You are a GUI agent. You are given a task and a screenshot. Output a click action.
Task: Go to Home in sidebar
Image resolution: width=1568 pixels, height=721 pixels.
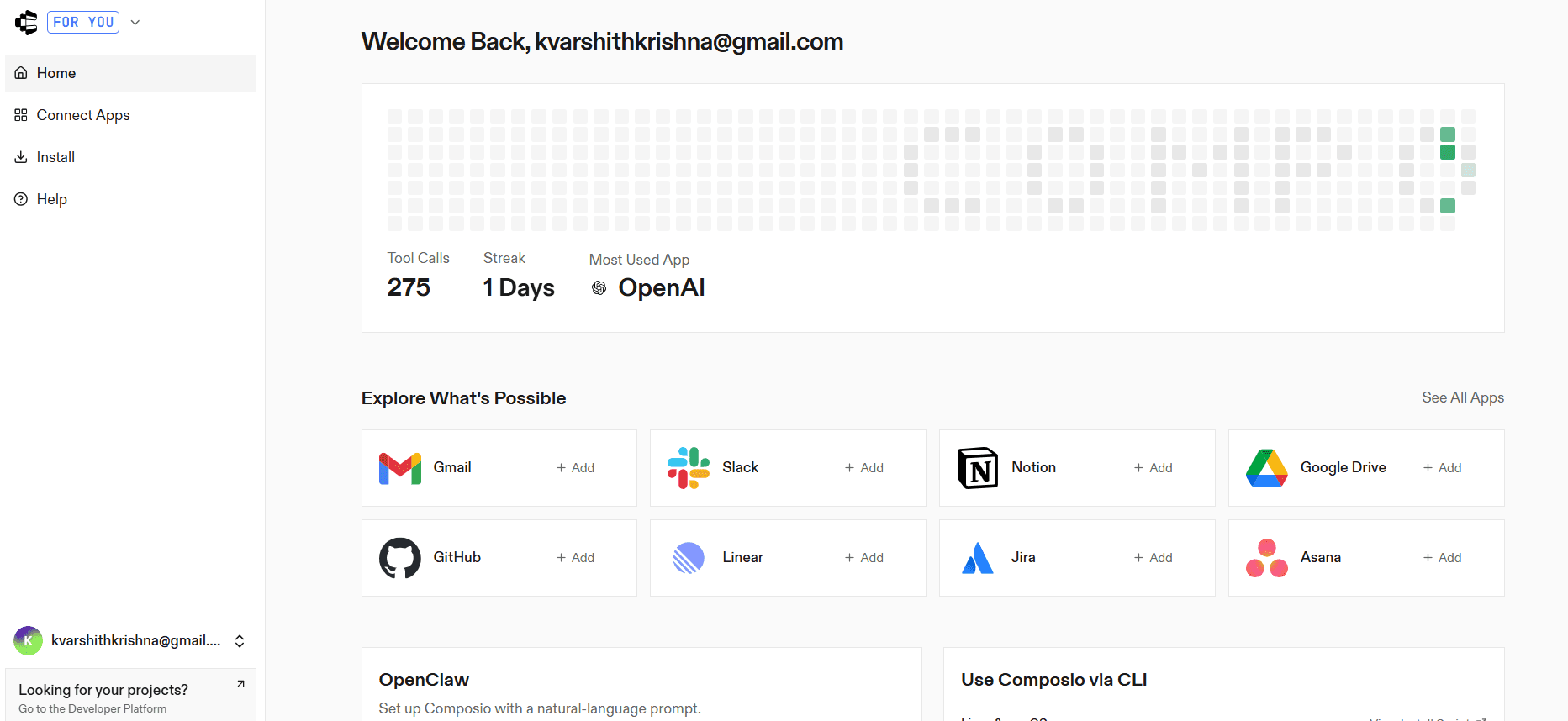tap(130, 73)
